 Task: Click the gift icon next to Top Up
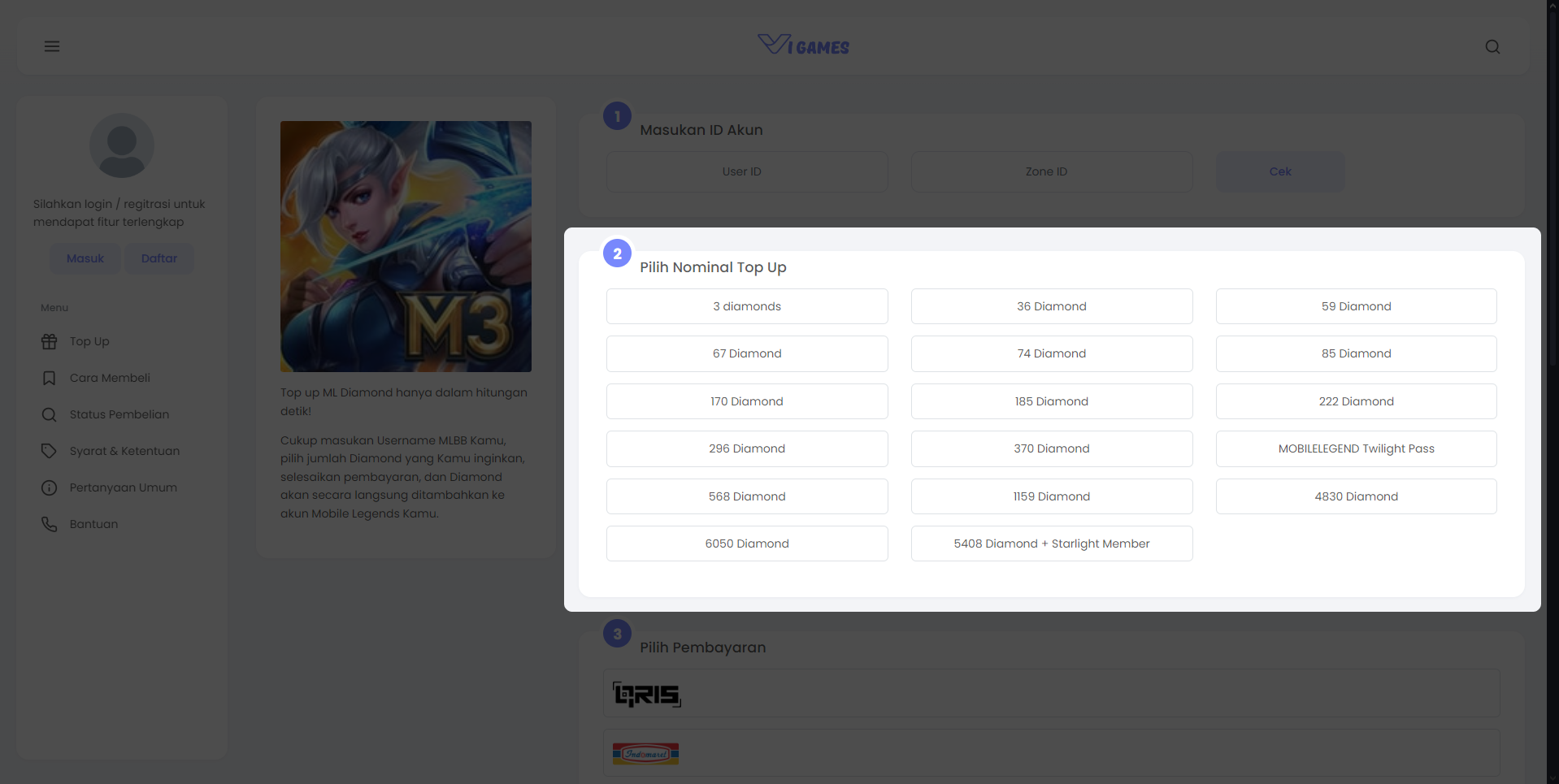tap(50, 341)
